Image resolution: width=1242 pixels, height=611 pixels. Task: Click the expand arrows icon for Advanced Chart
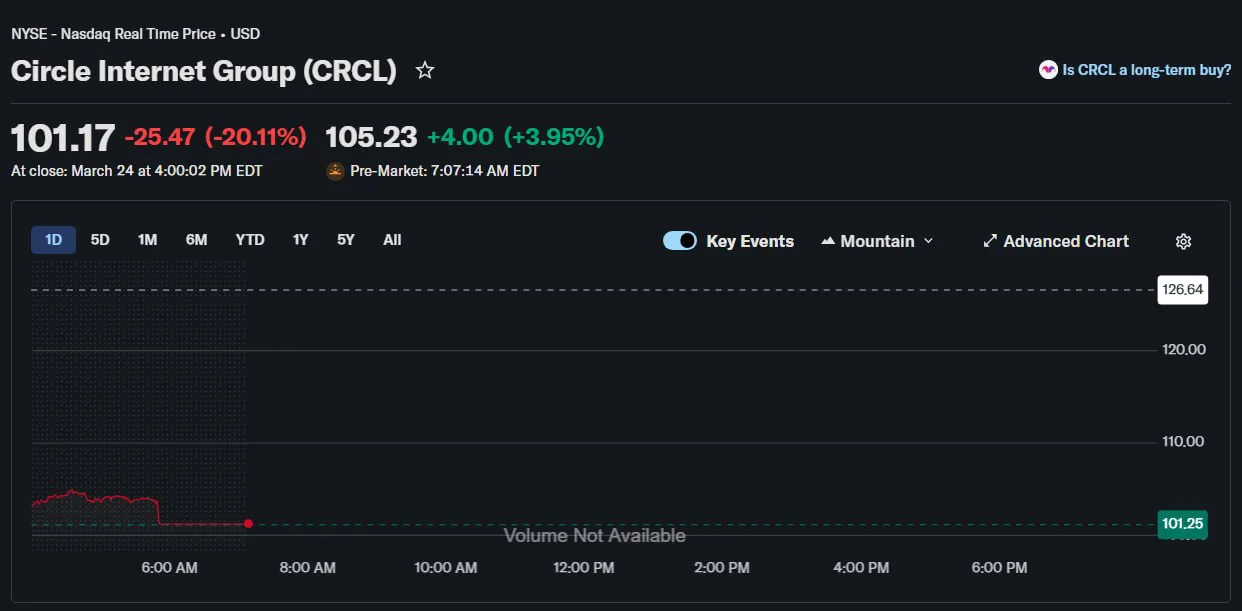990,241
